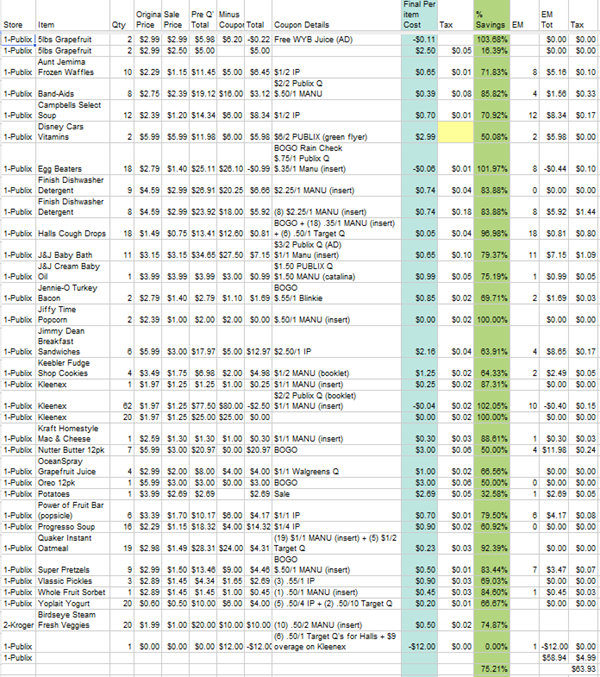
Task: Select the $77.50 Pre Q' Total cell
Action: 202,401
